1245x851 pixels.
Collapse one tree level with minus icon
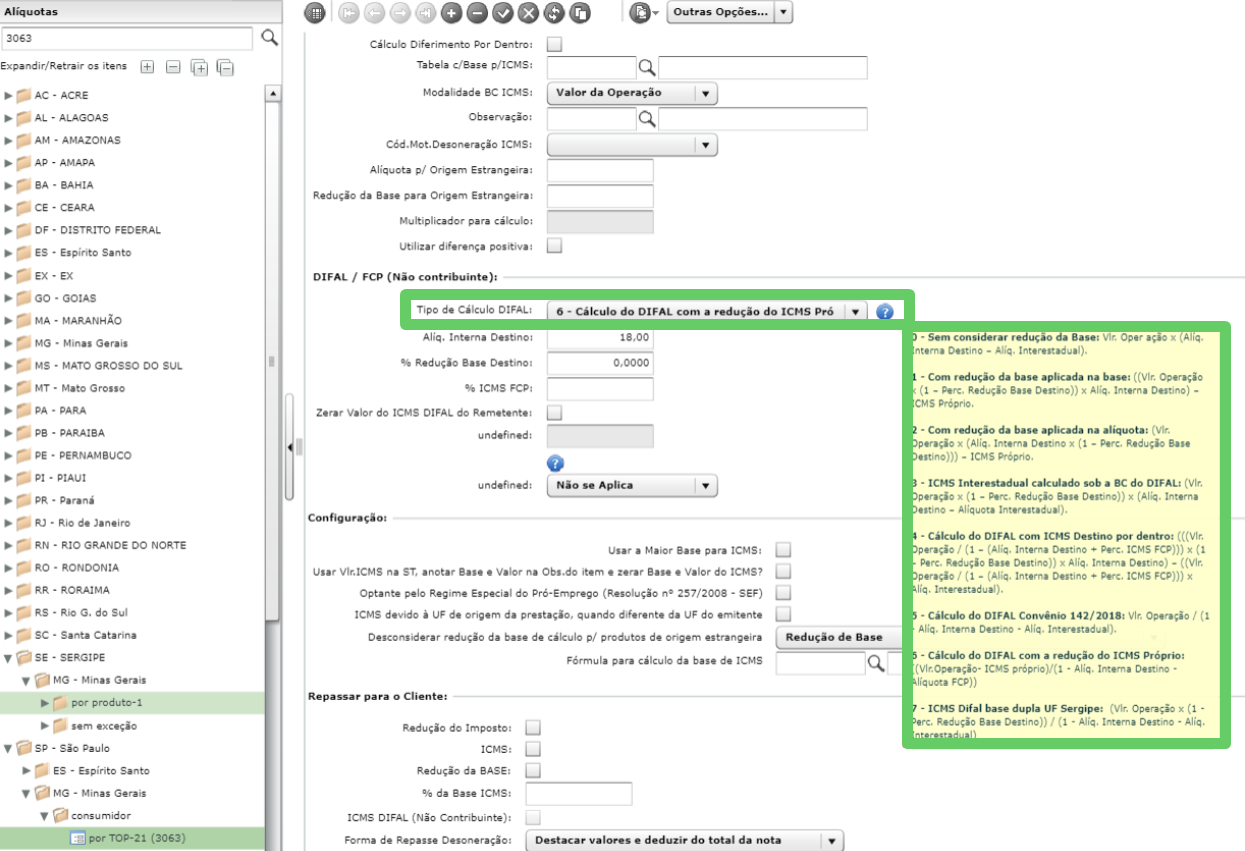[x=173, y=67]
